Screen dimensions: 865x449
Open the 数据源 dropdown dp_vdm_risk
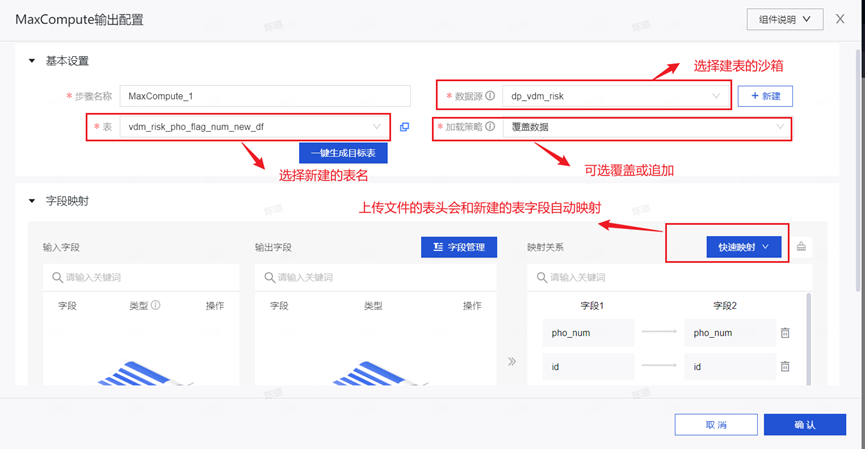pyautogui.click(x=616, y=96)
